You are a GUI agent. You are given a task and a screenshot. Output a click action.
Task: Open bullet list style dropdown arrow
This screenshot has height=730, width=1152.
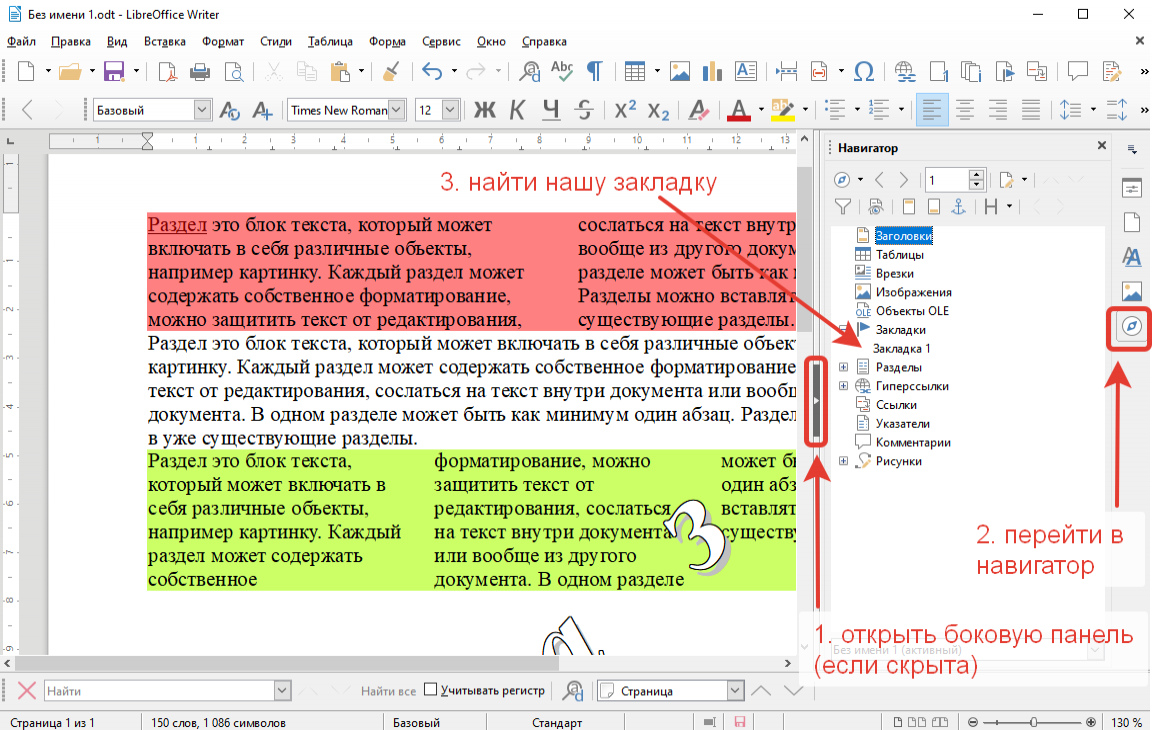[x=857, y=110]
